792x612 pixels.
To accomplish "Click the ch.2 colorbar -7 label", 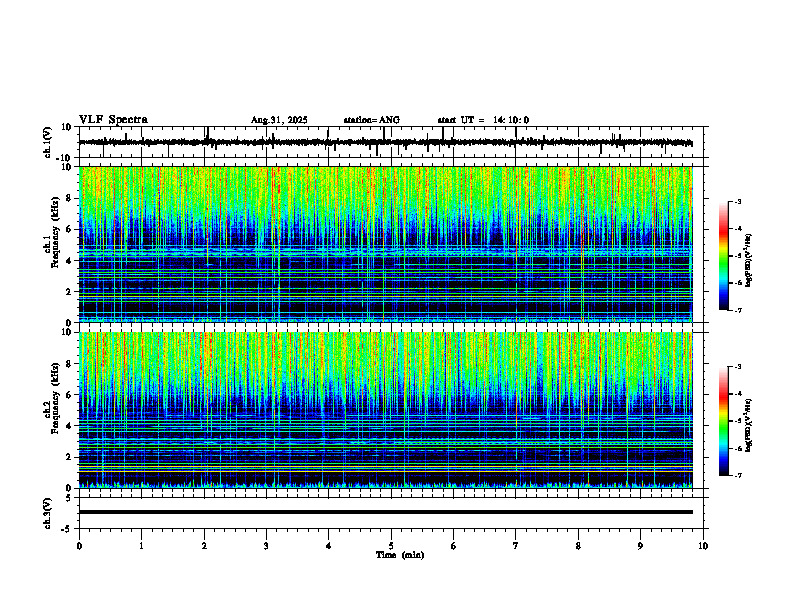I will pyautogui.click(x=737, y=475).
